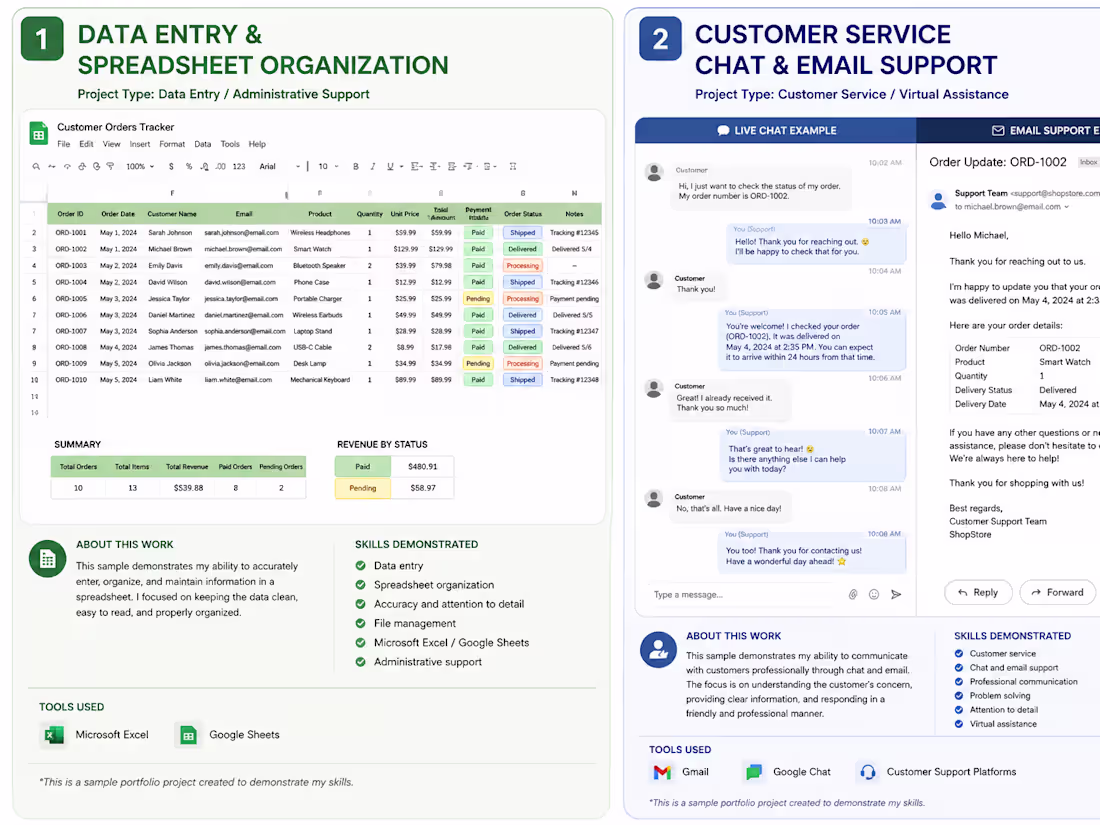Click the paint format roller icon

pos(110,167)
